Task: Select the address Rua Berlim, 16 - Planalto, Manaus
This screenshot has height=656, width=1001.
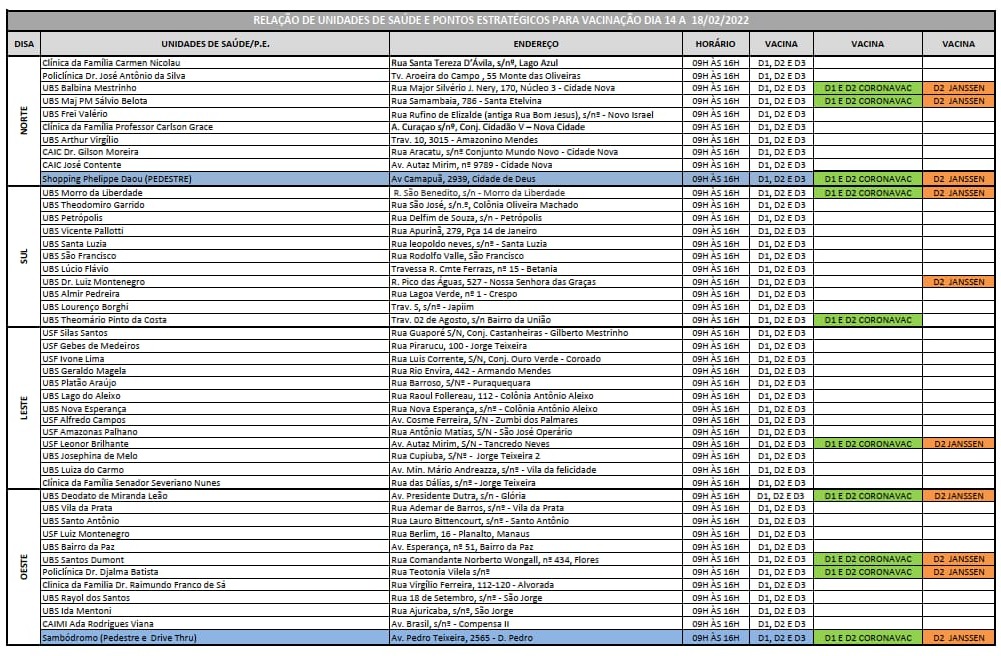Action: click(535, 534)
